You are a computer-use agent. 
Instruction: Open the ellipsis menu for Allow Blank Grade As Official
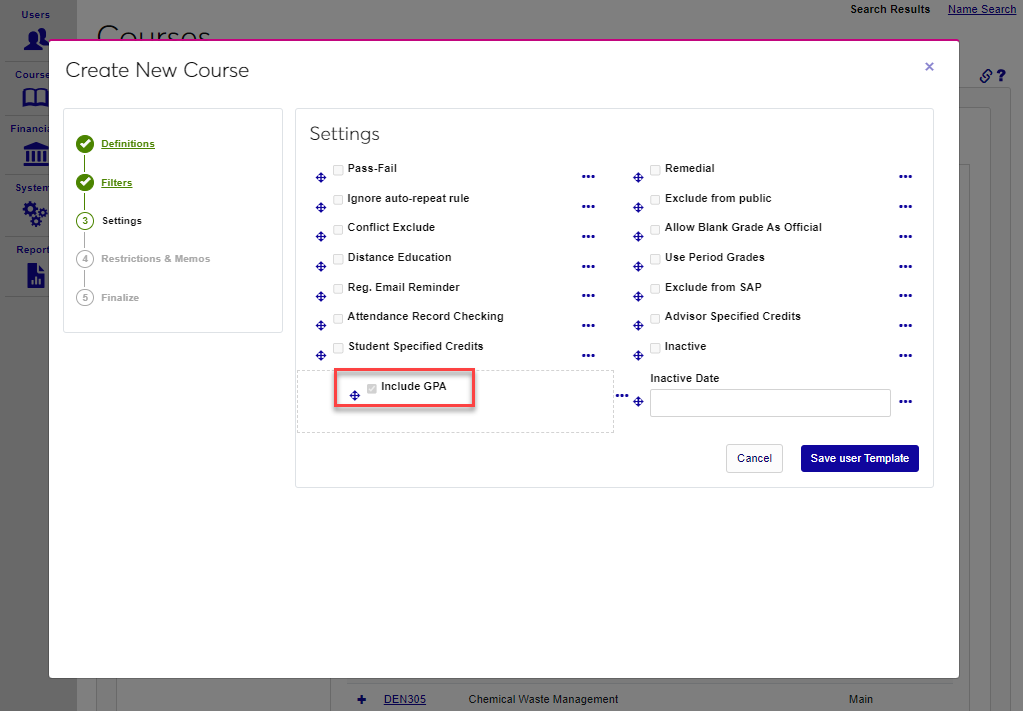(905, 236)
